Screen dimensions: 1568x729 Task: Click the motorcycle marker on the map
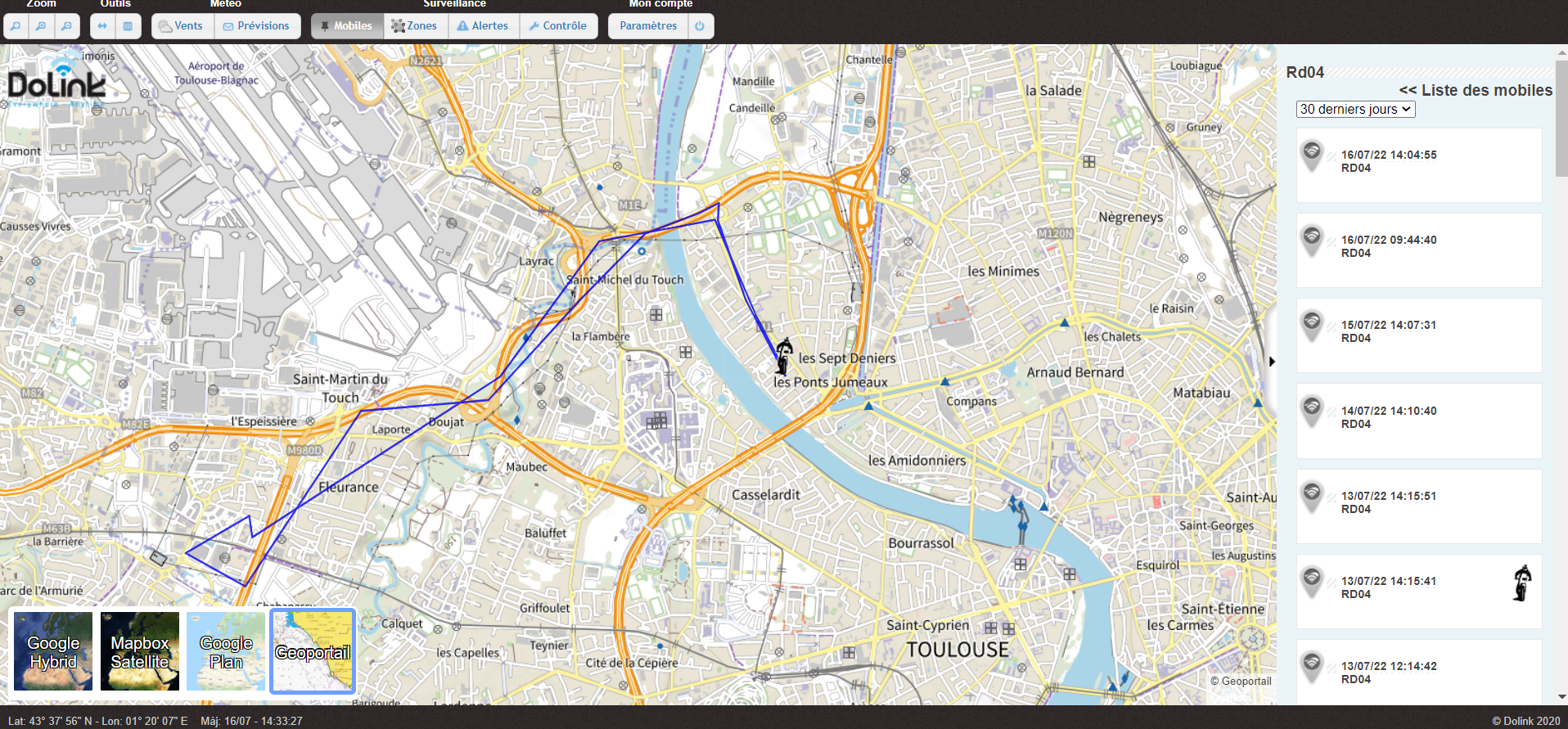(x=783, y=356)
